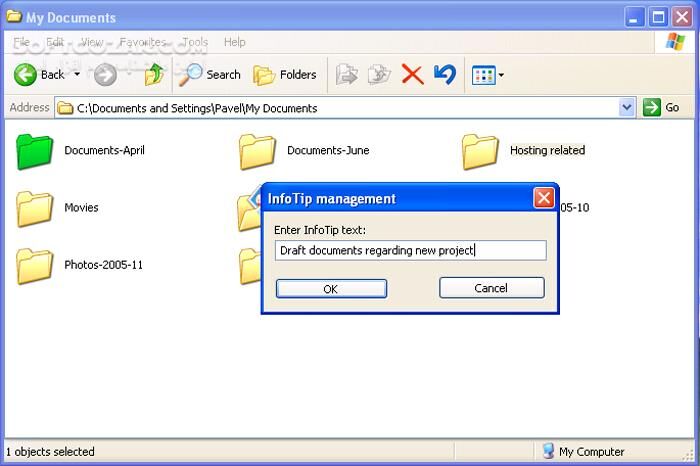The width and height of the screenshot is (700, 466).
Task: Open the Back history dropdown arrow
Action: [x=77, y=75]
